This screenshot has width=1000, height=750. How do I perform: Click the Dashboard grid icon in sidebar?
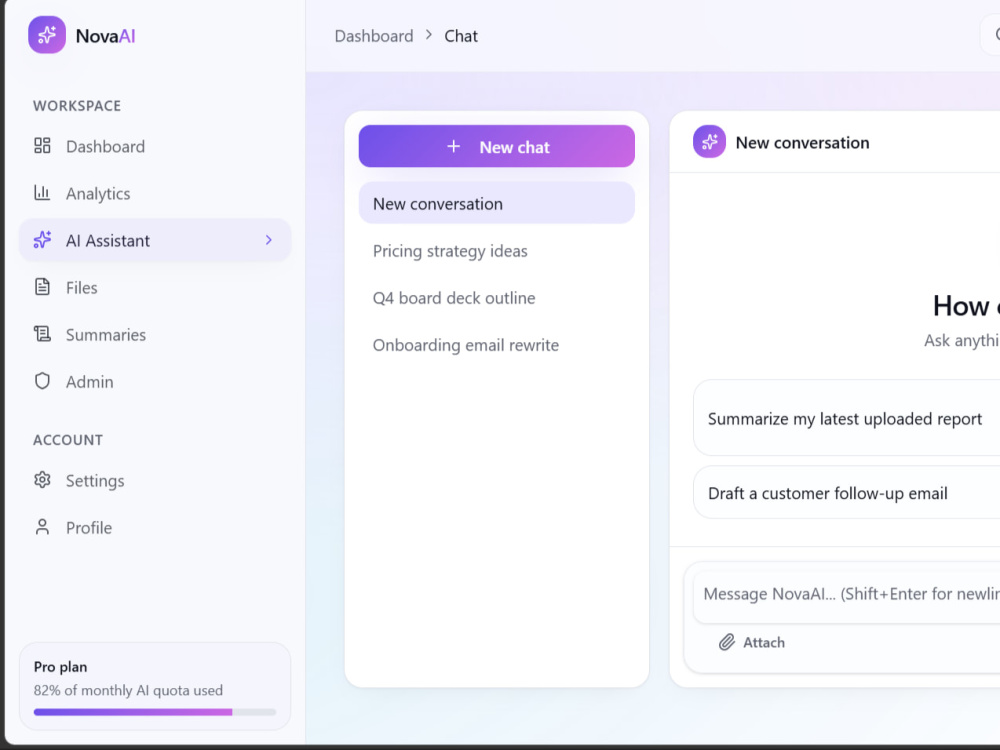tap(42, 145)
